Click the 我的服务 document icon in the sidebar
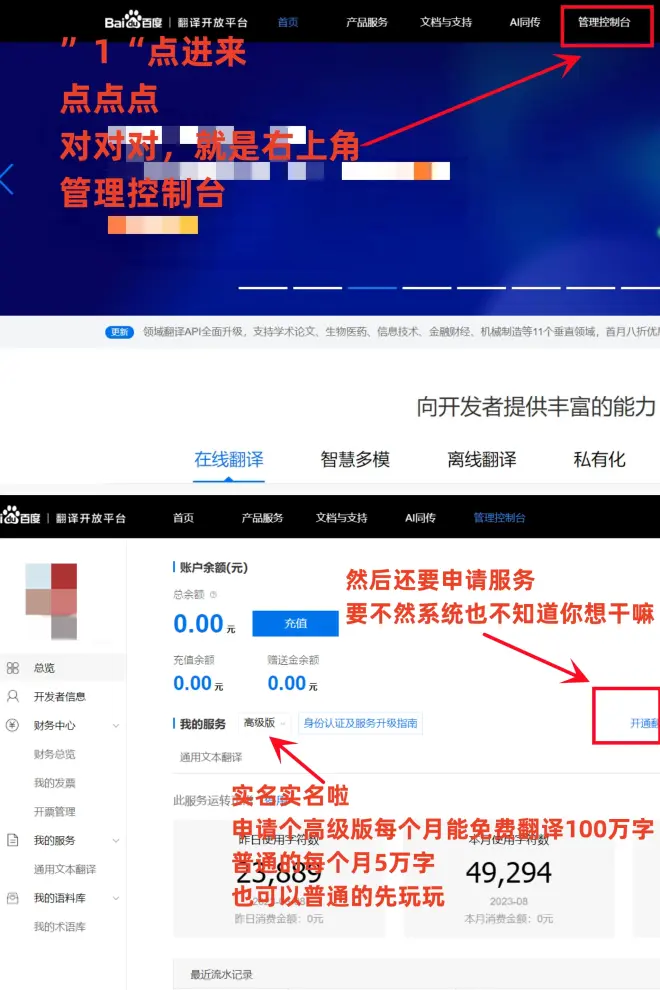660x990 pixels. 13,841
